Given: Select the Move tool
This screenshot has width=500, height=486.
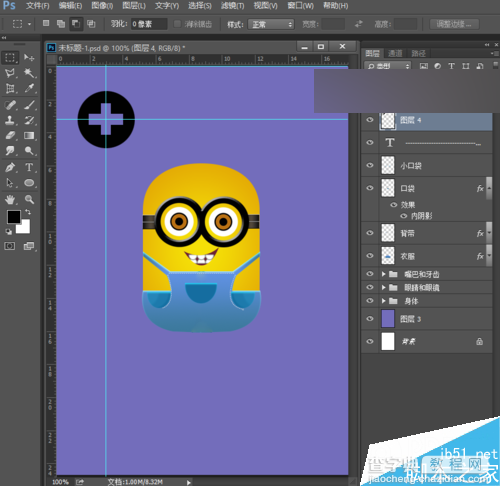Looking at the screenshot, I should pos(29,58).
